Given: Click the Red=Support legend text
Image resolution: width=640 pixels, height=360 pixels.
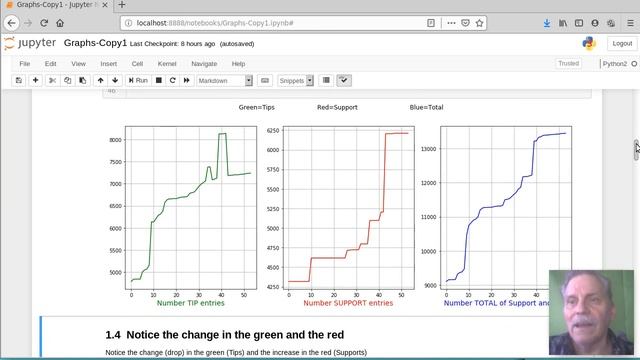Looking at the screenshot, I should [x=337, y=107].
